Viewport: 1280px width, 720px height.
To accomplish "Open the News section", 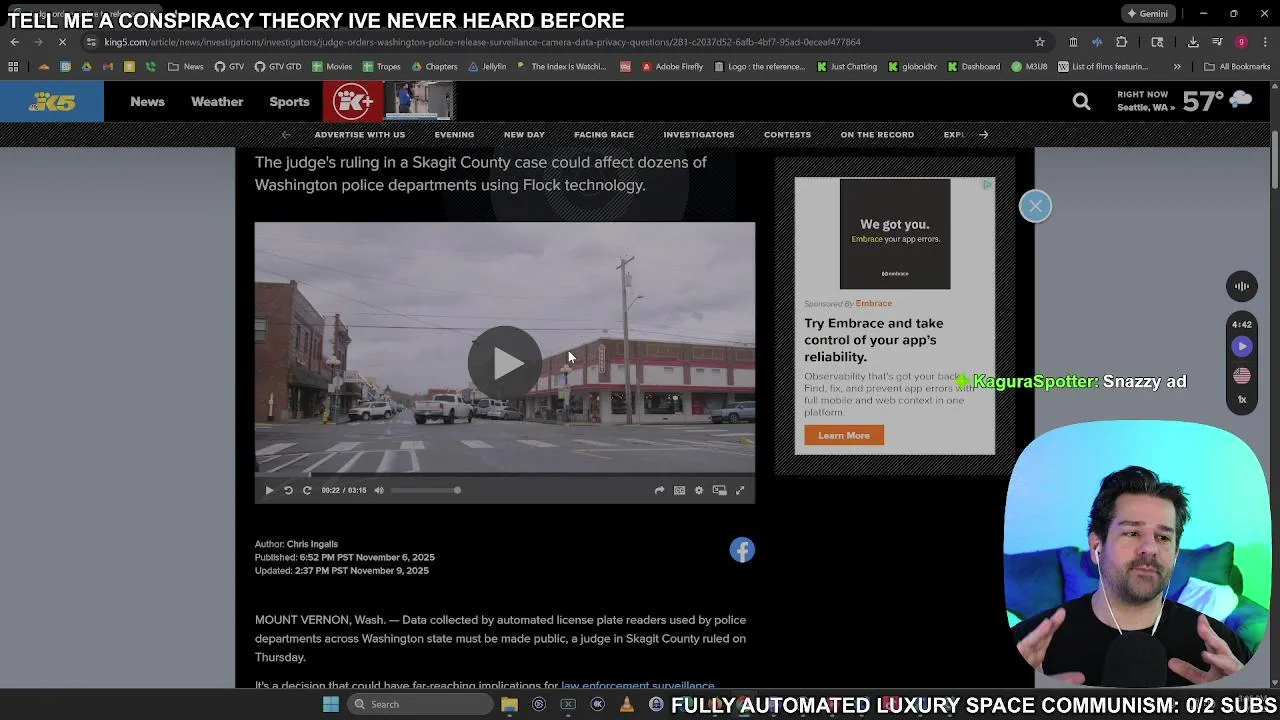I will tap(147, 102).
